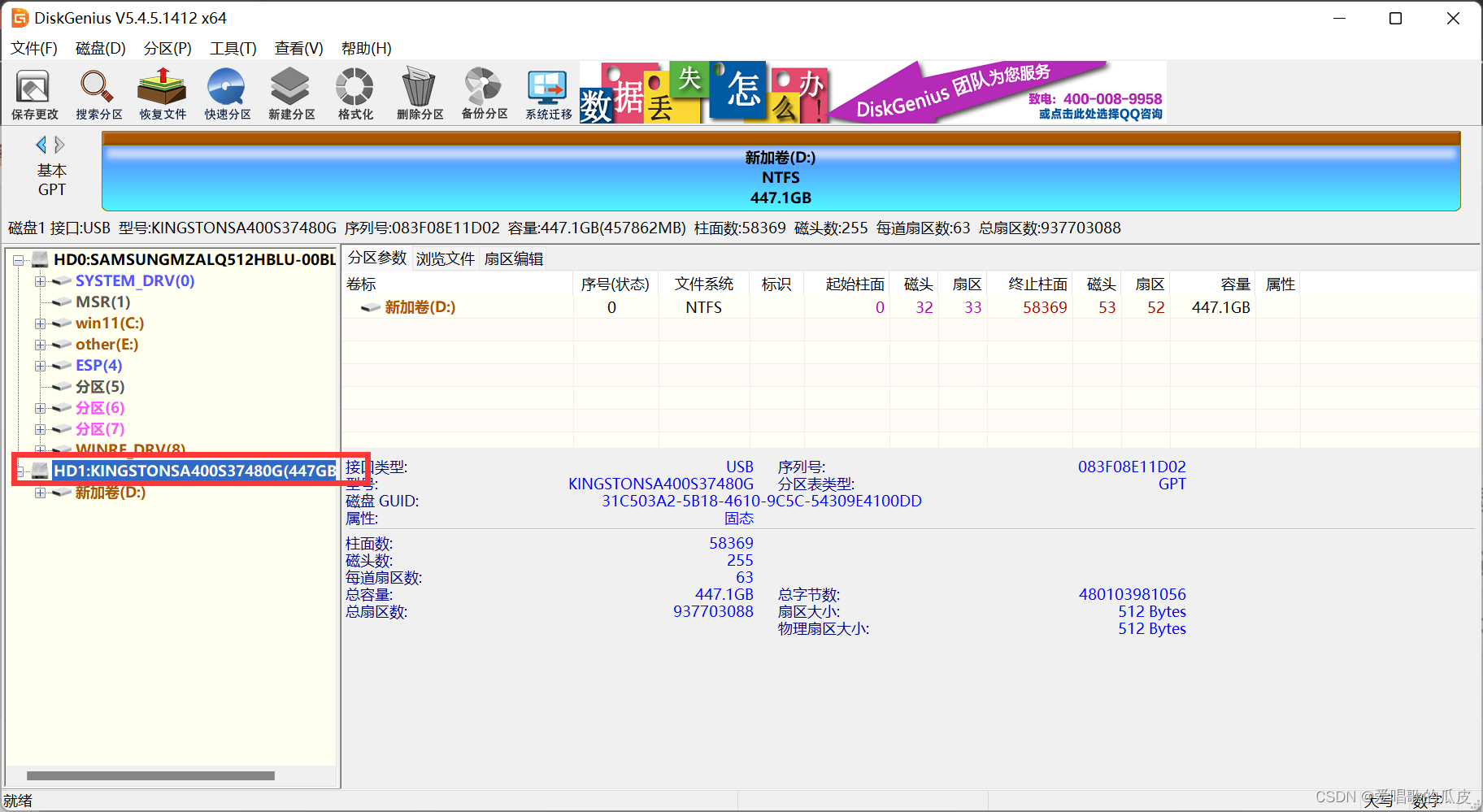
Task: Switch to the 分区参数 tab
Action: pos(377,258)
